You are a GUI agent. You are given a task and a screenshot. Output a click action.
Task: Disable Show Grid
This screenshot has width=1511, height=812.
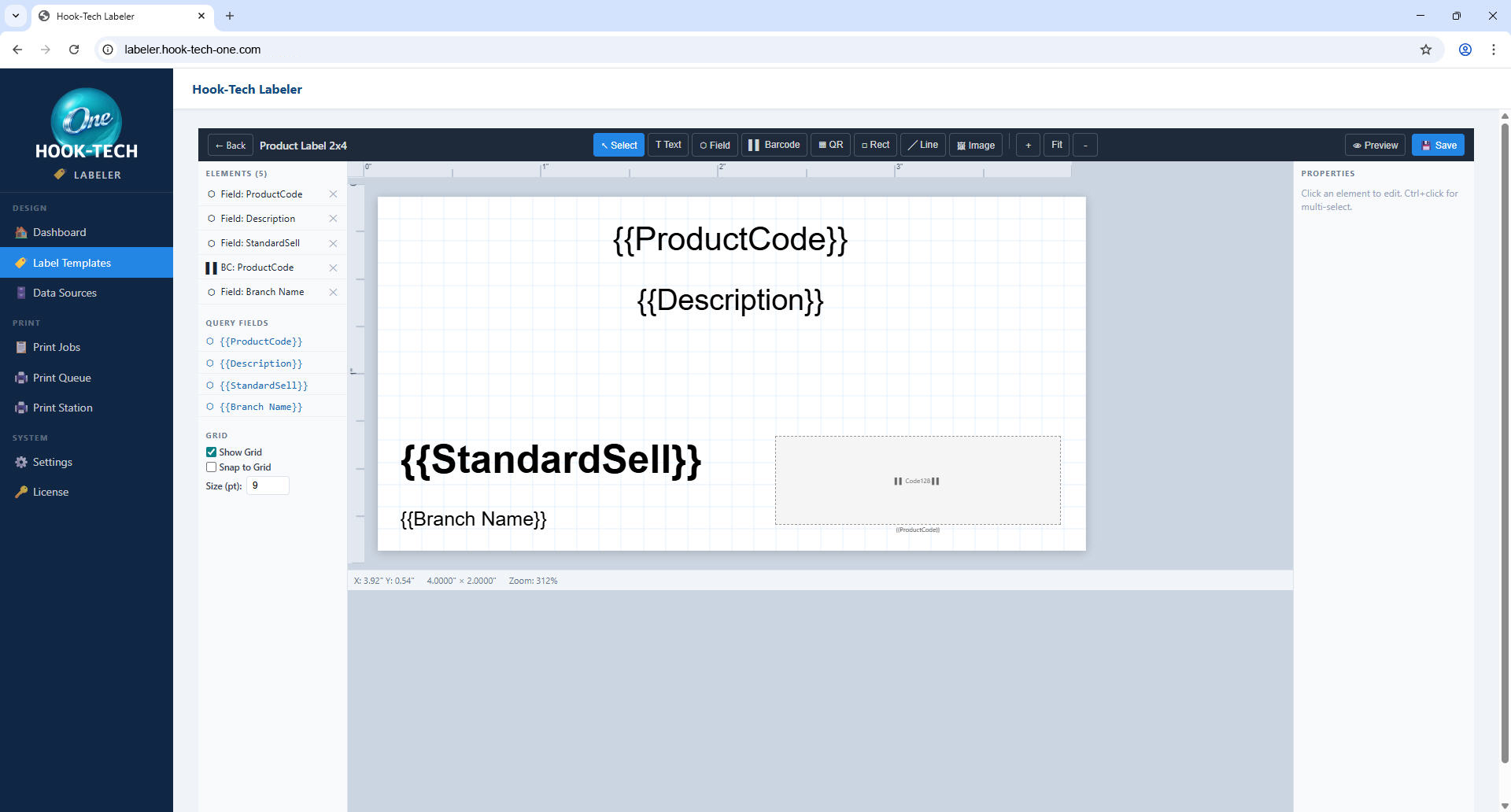[211, 452]
